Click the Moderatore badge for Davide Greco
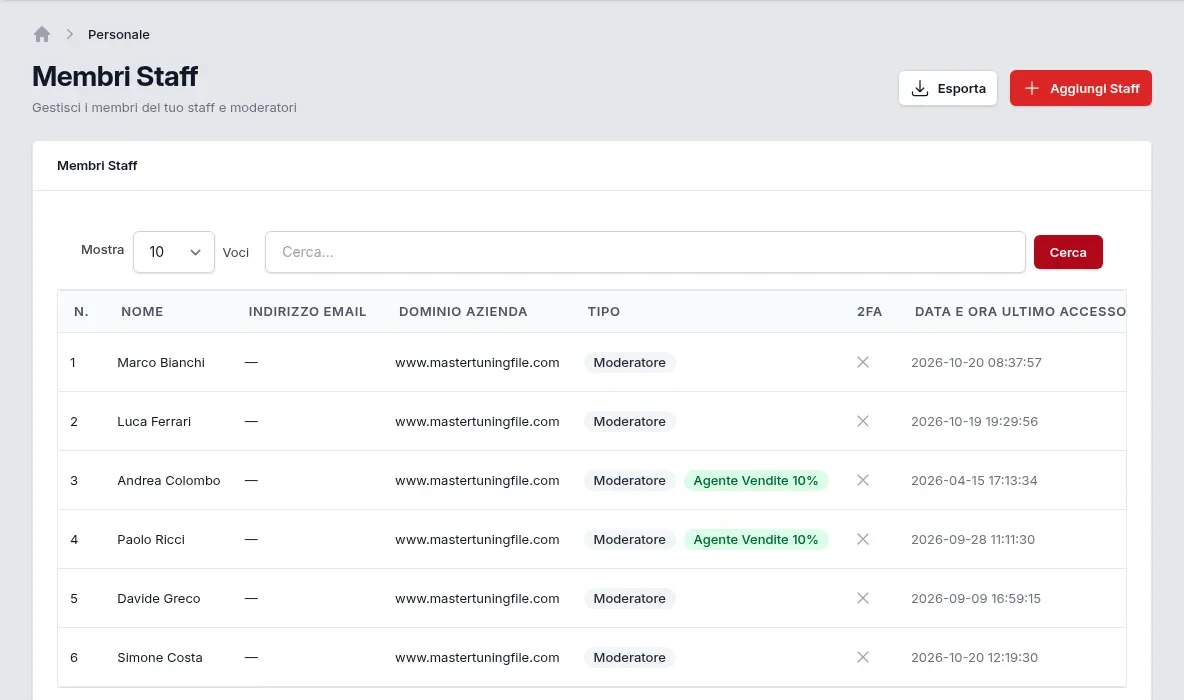 tap(630, 598)
